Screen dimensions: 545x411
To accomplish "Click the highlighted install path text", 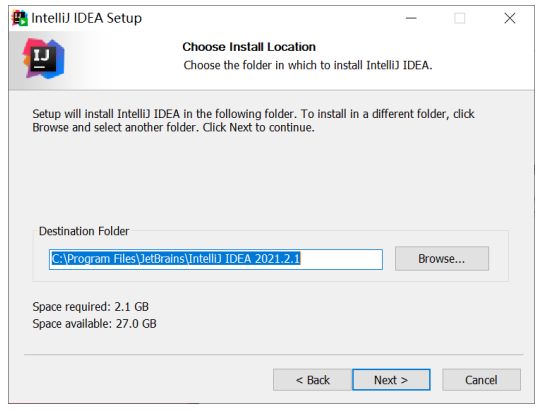I will [176, 259].
